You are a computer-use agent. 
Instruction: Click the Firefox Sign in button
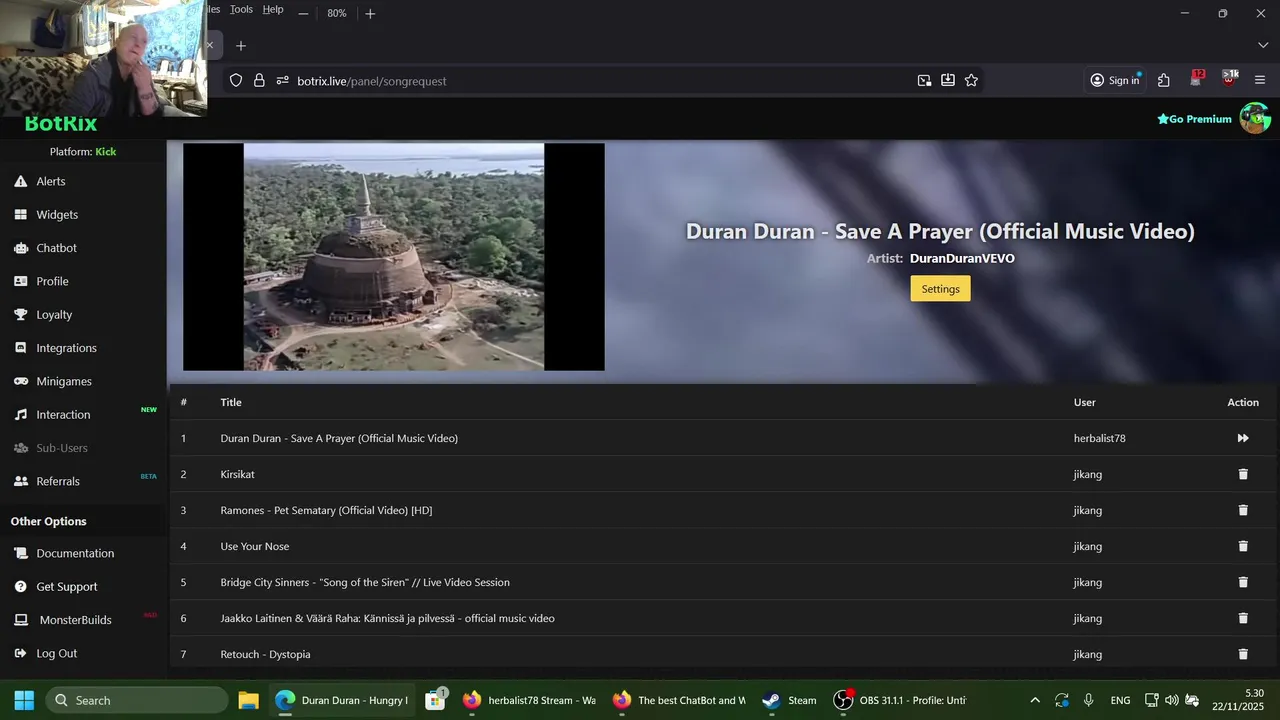coord(1115,80)
